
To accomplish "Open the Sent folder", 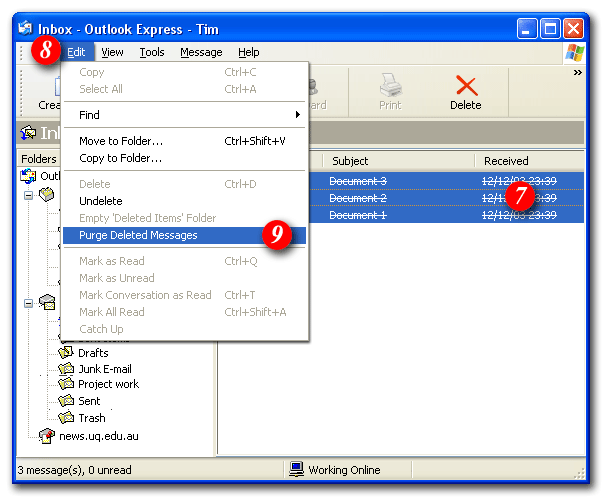I will (89, 401).
